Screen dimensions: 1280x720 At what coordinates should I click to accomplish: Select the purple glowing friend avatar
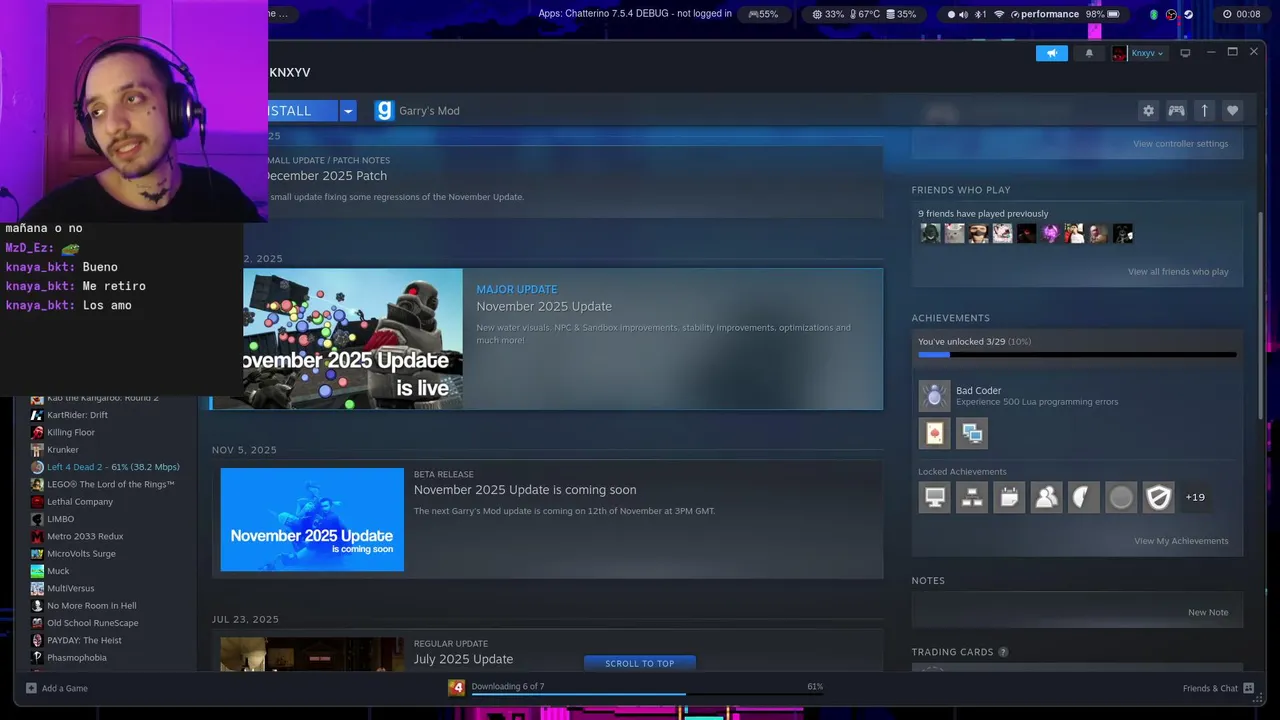point(1050,233)
